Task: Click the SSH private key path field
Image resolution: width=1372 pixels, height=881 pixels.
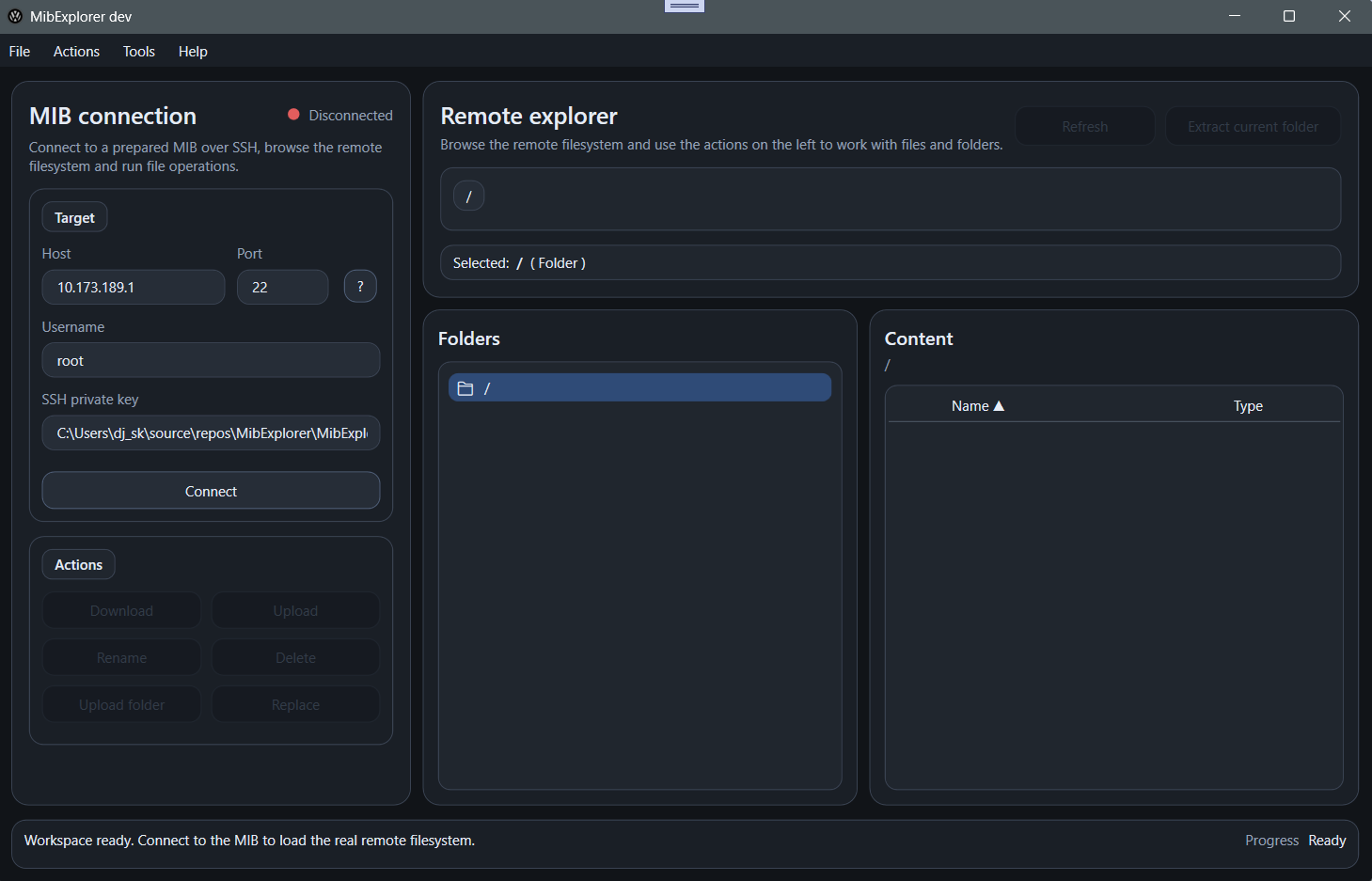Action: tap(211, 433)
